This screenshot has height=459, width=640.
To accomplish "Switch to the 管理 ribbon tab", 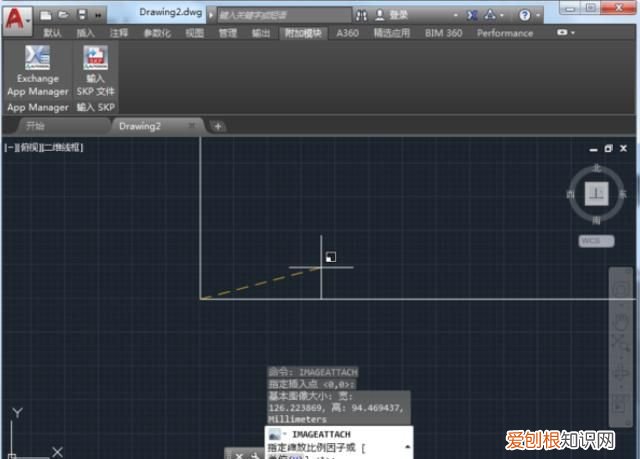I will click(228, 33).
